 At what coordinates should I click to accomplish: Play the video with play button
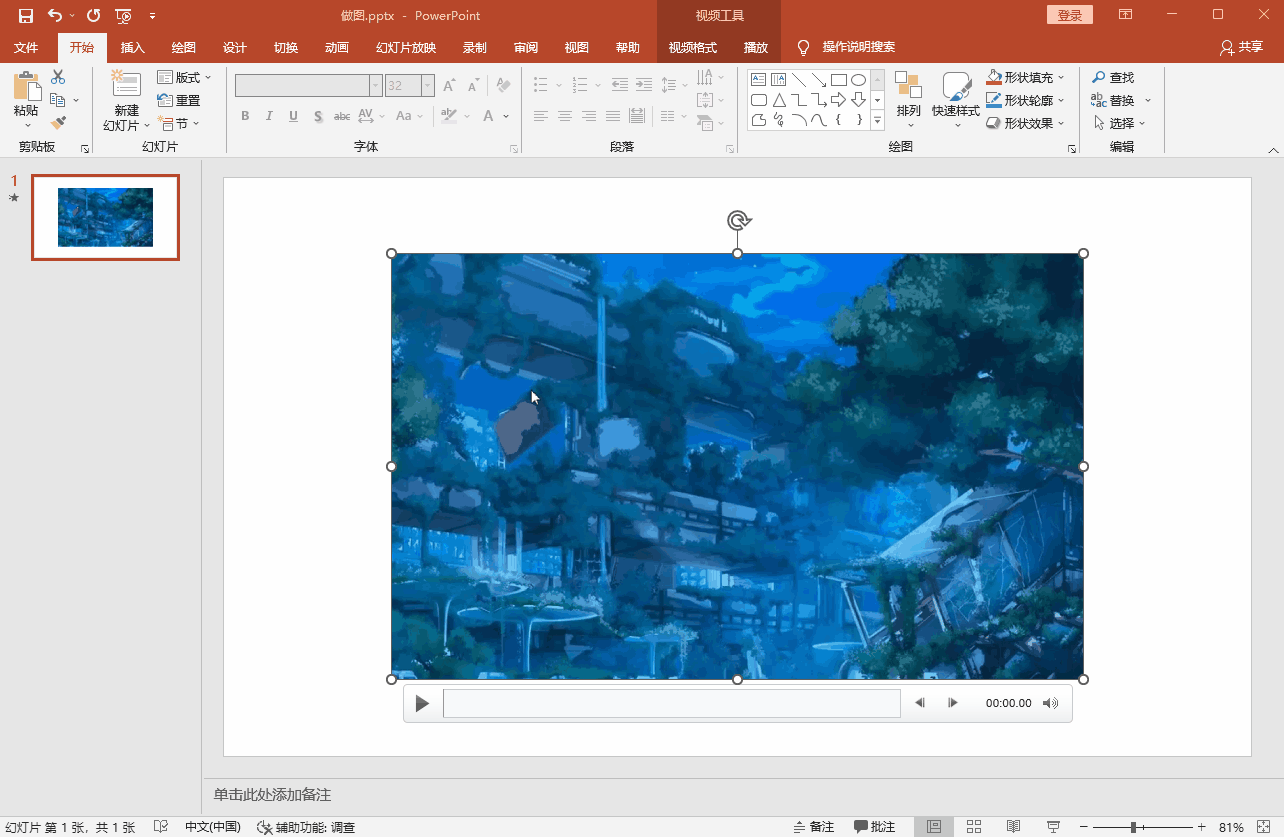click(422, 704)
